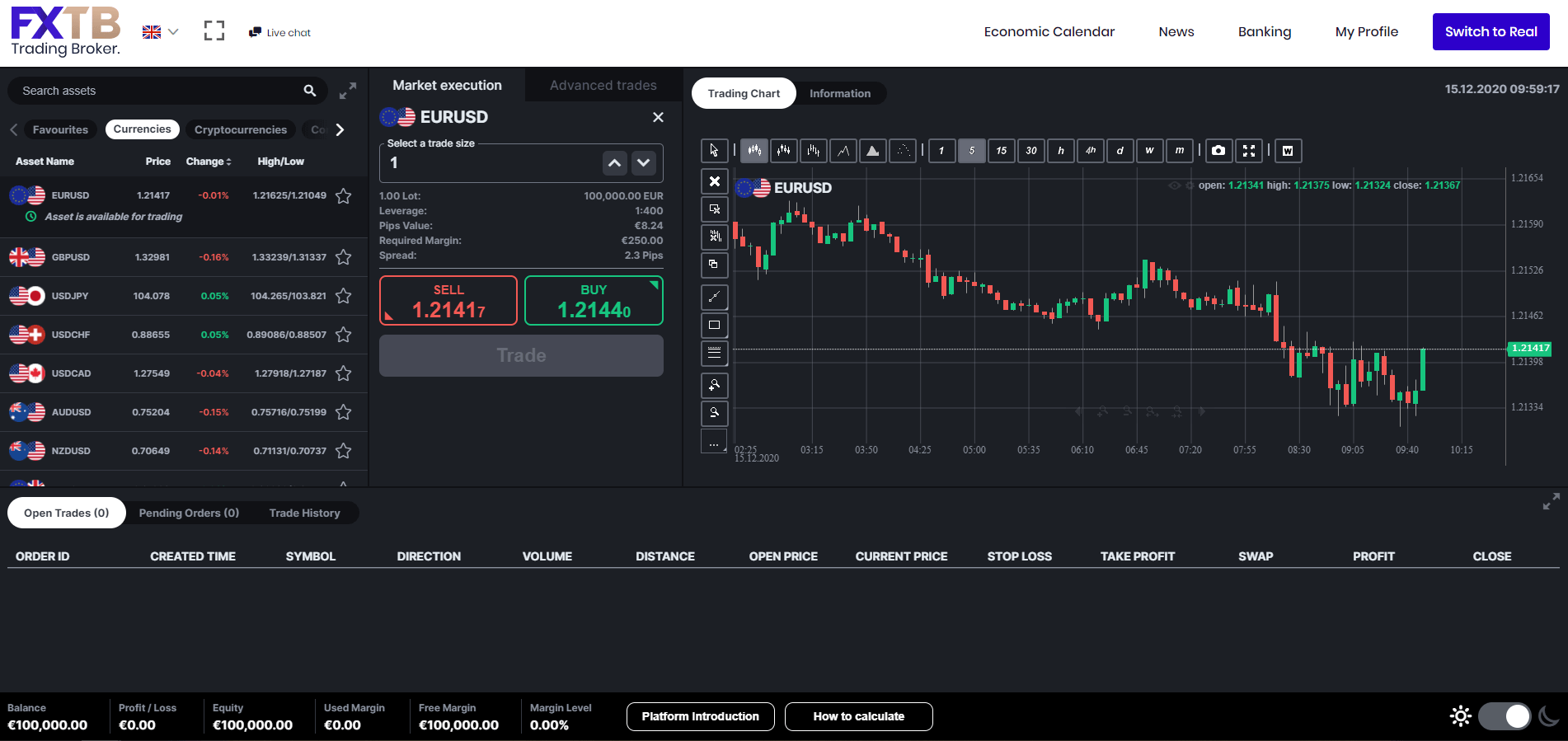Open the Cryptocurrencies asset category

241,129
